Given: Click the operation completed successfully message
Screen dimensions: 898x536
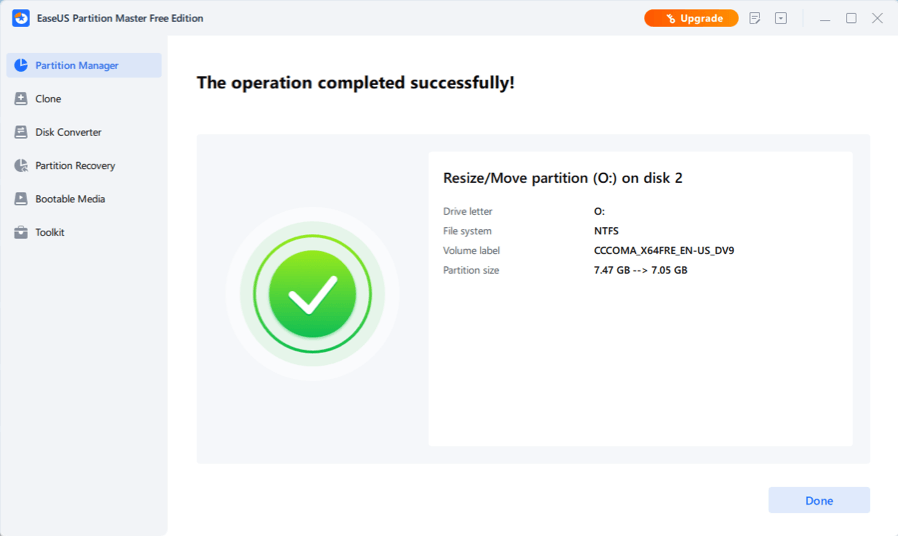Looking at the screenshot, I should click(x=355, y=83).
